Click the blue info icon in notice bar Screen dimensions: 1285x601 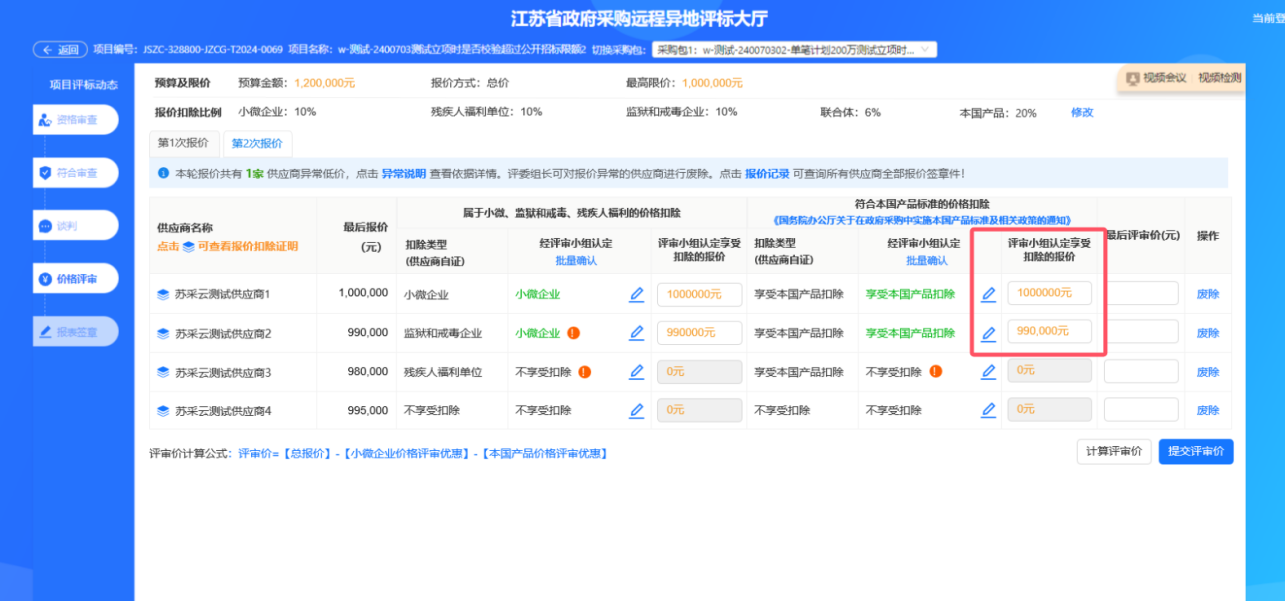click(163, 173)
